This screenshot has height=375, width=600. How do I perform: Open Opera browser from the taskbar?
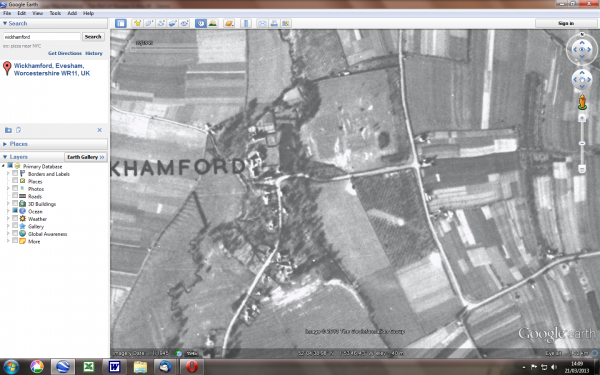pos(192,367)
